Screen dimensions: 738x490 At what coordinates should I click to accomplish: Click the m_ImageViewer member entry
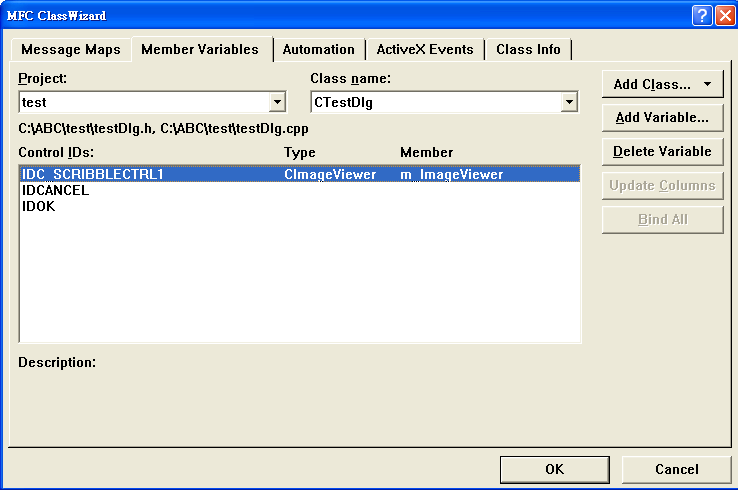[x=452, y=175]
